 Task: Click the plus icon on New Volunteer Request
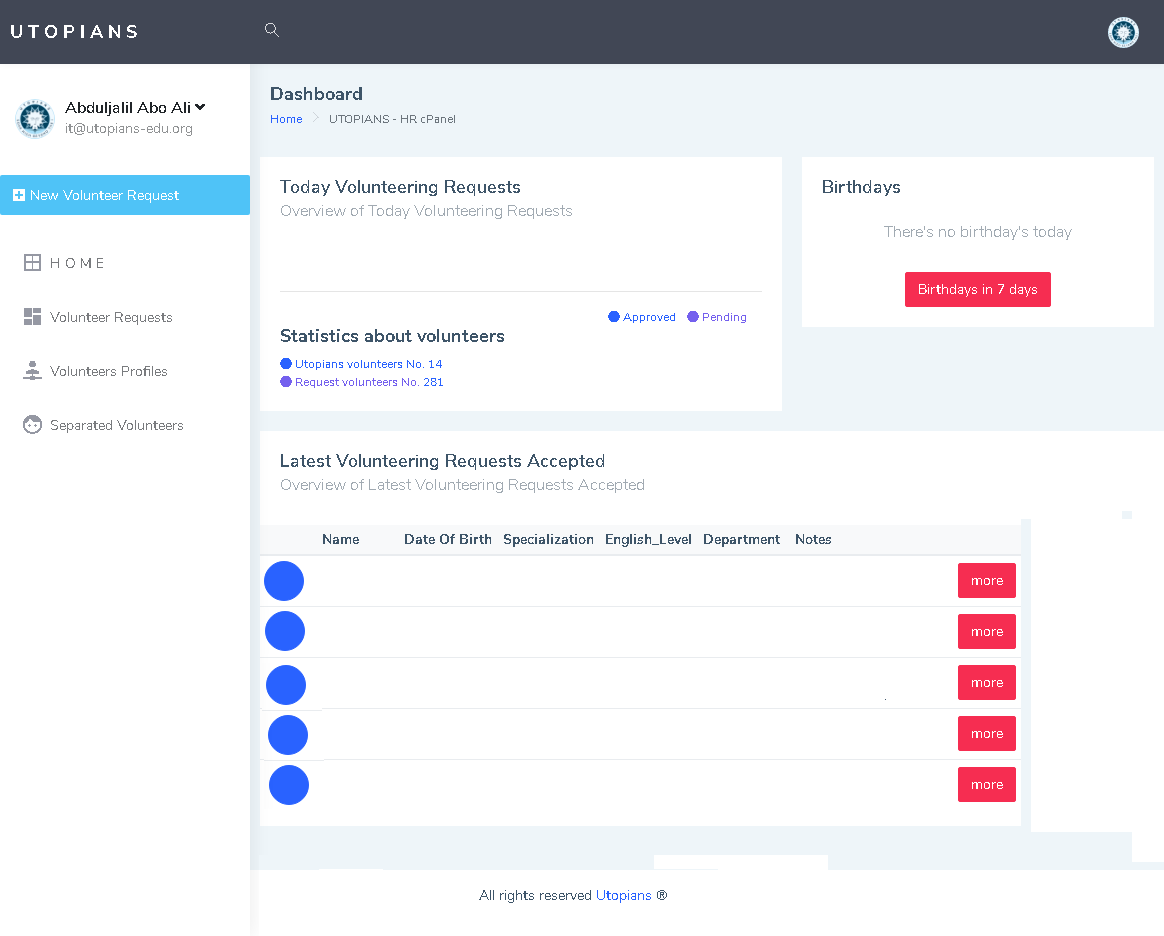(x=19, y=195)
